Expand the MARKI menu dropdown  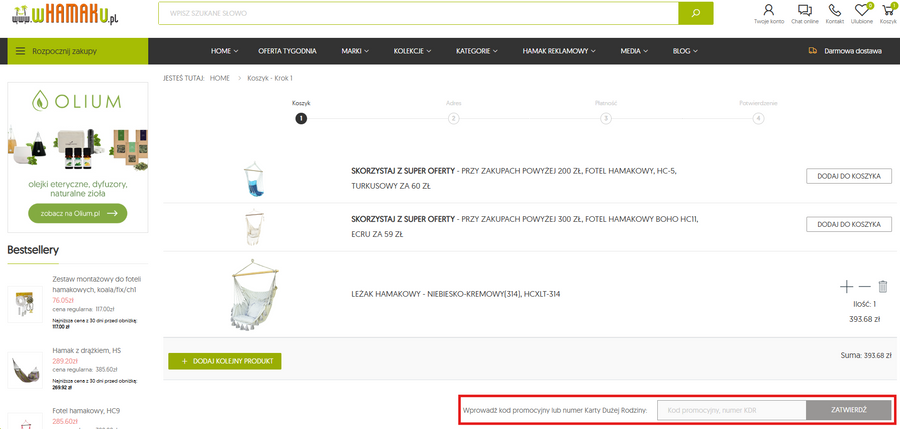pos(355,50)
